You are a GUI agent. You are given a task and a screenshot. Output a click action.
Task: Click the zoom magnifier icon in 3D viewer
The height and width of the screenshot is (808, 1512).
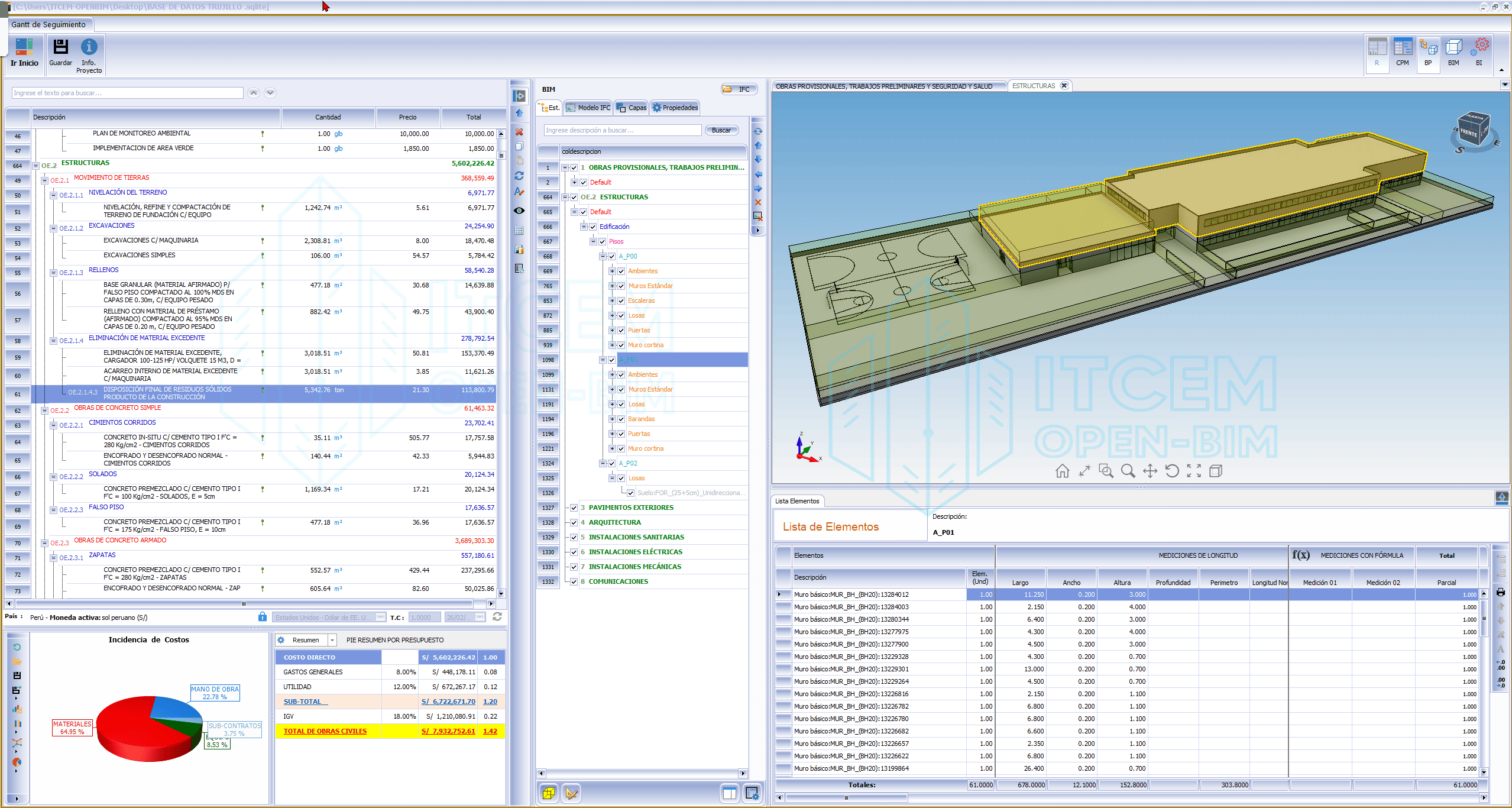point(1128,471)
